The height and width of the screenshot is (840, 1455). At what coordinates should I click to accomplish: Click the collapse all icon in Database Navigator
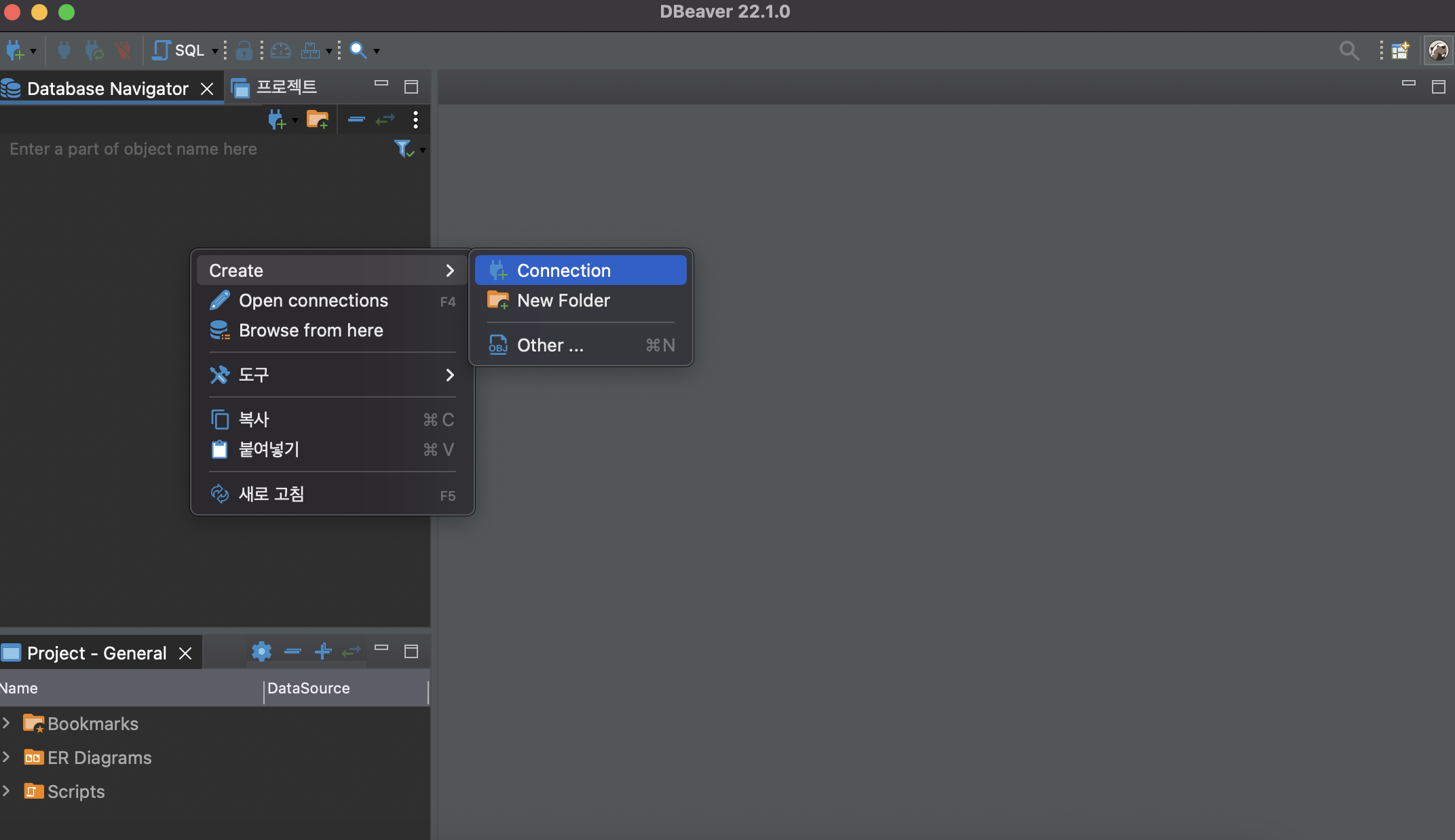pos(356,120)
